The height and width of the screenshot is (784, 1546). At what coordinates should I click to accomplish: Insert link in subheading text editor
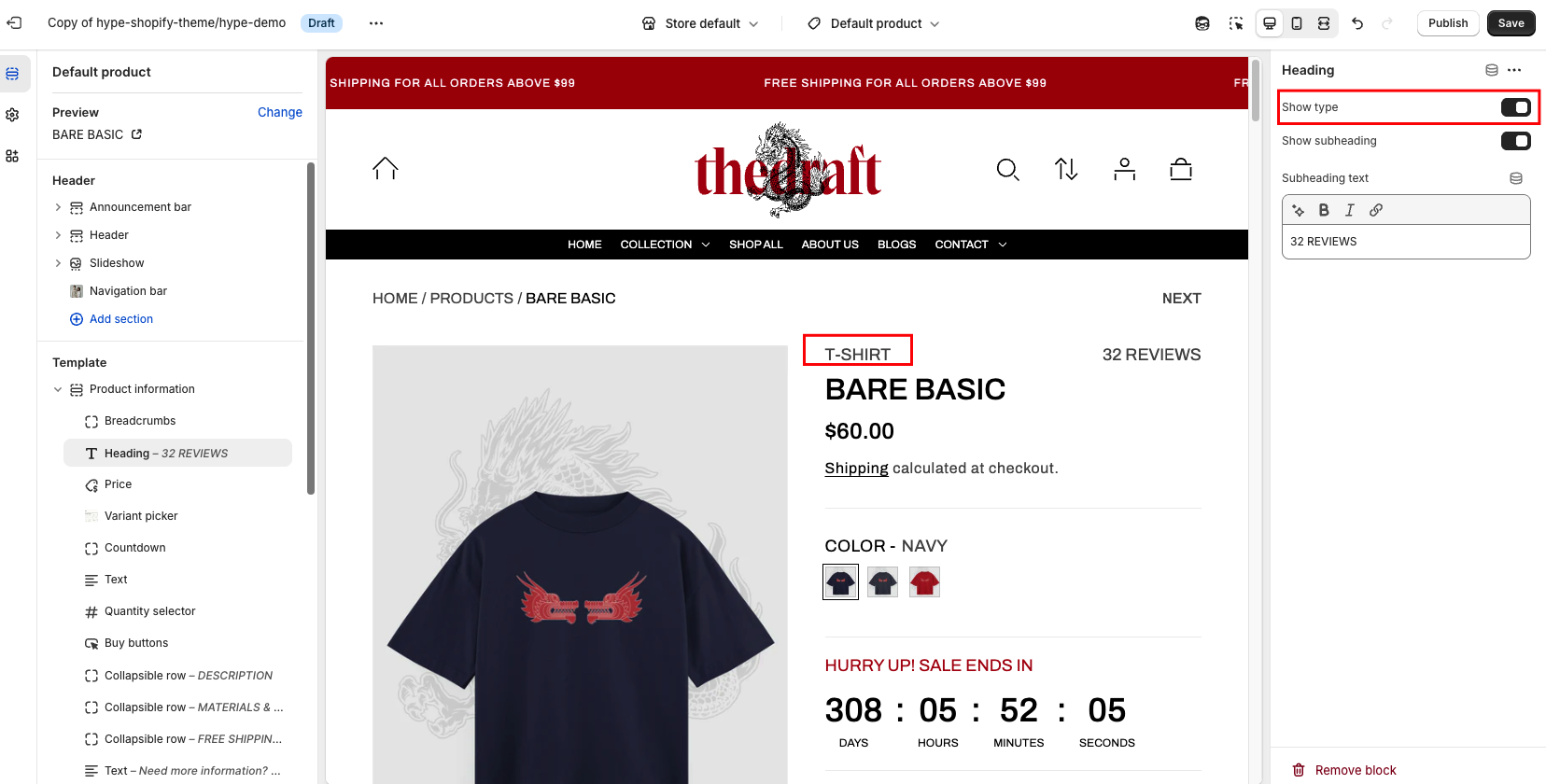[x=1376, y=210]
